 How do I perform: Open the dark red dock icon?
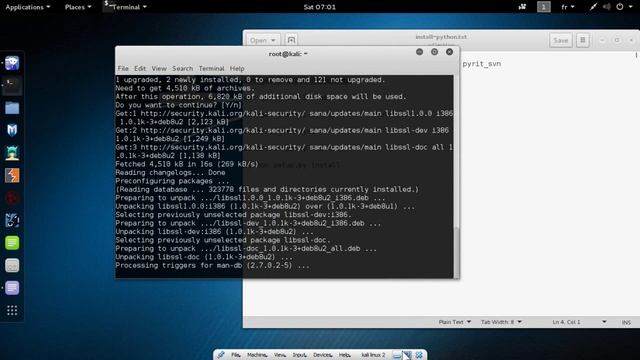coord(12,198)
